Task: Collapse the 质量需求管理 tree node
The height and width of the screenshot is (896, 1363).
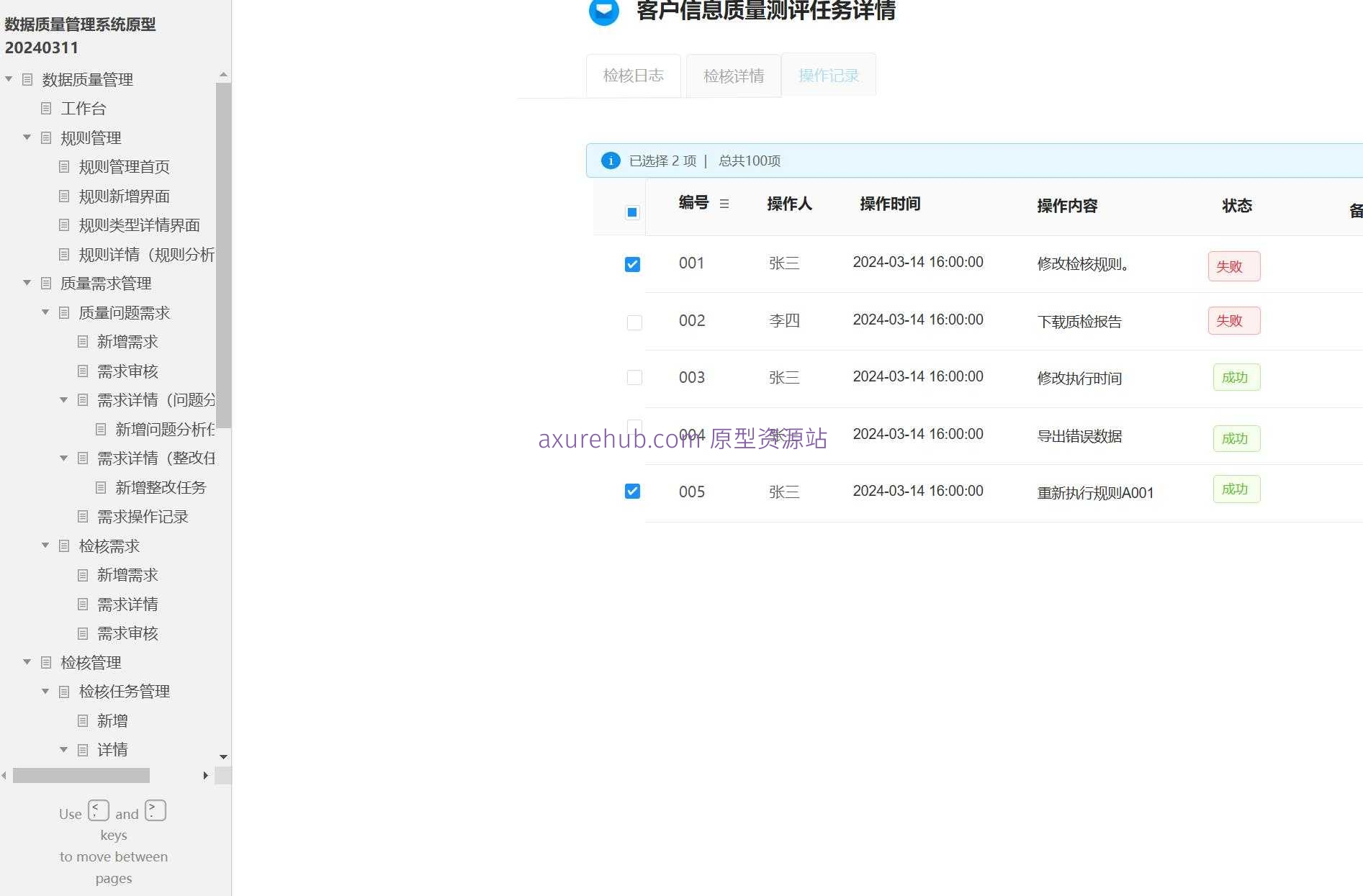Action: click(x=27, y=283)
